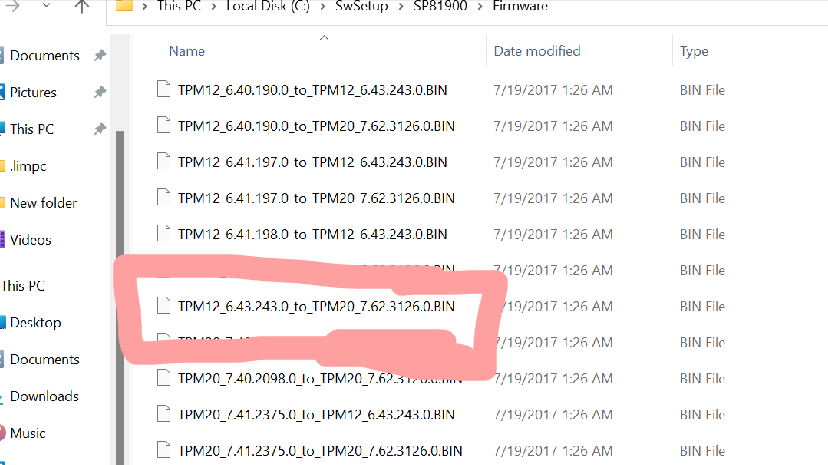Select file TPM12_6.40.190.0_to_TPM12_6.43.243.0.BIN
This screenshot has width=828, height=465.
[x=312, y=90]
